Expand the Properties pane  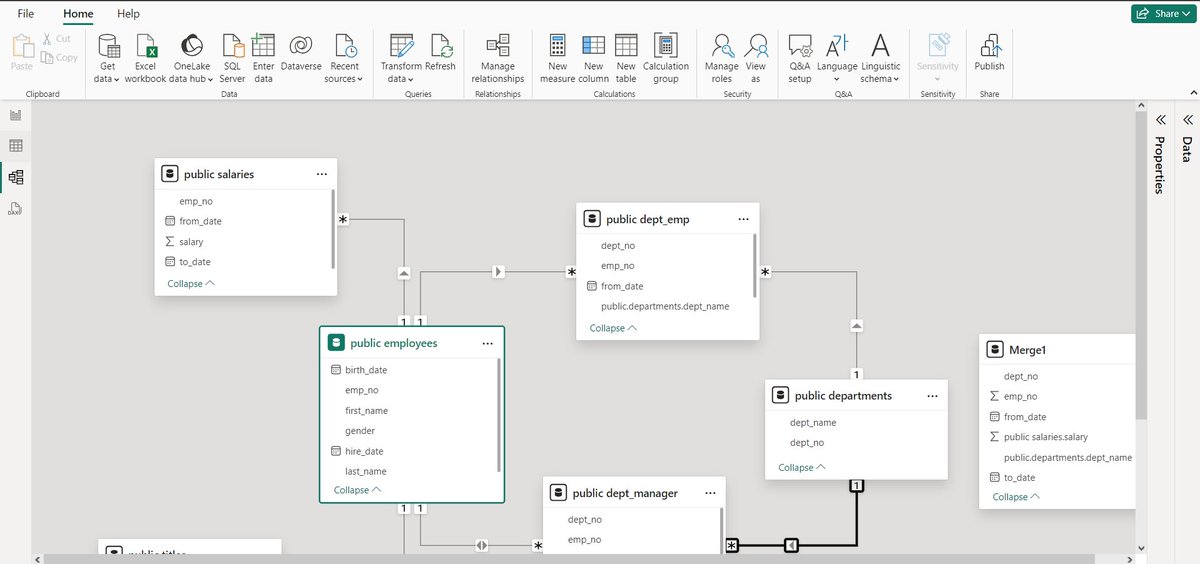pyautogui.click(x=1161, y=118)
